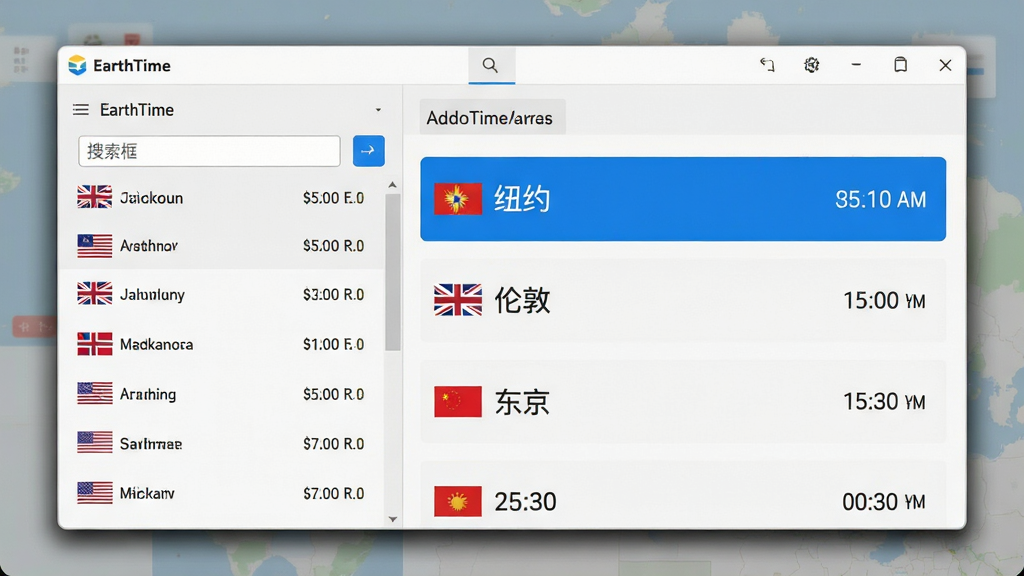This screenshot has width=1024, height=576.
Task: Open the 伦敦 clock card
Action: point(683,300)
